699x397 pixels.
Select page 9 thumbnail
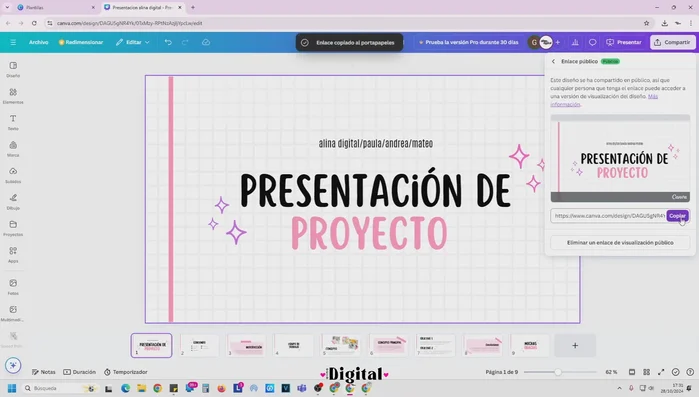(530, 345)
